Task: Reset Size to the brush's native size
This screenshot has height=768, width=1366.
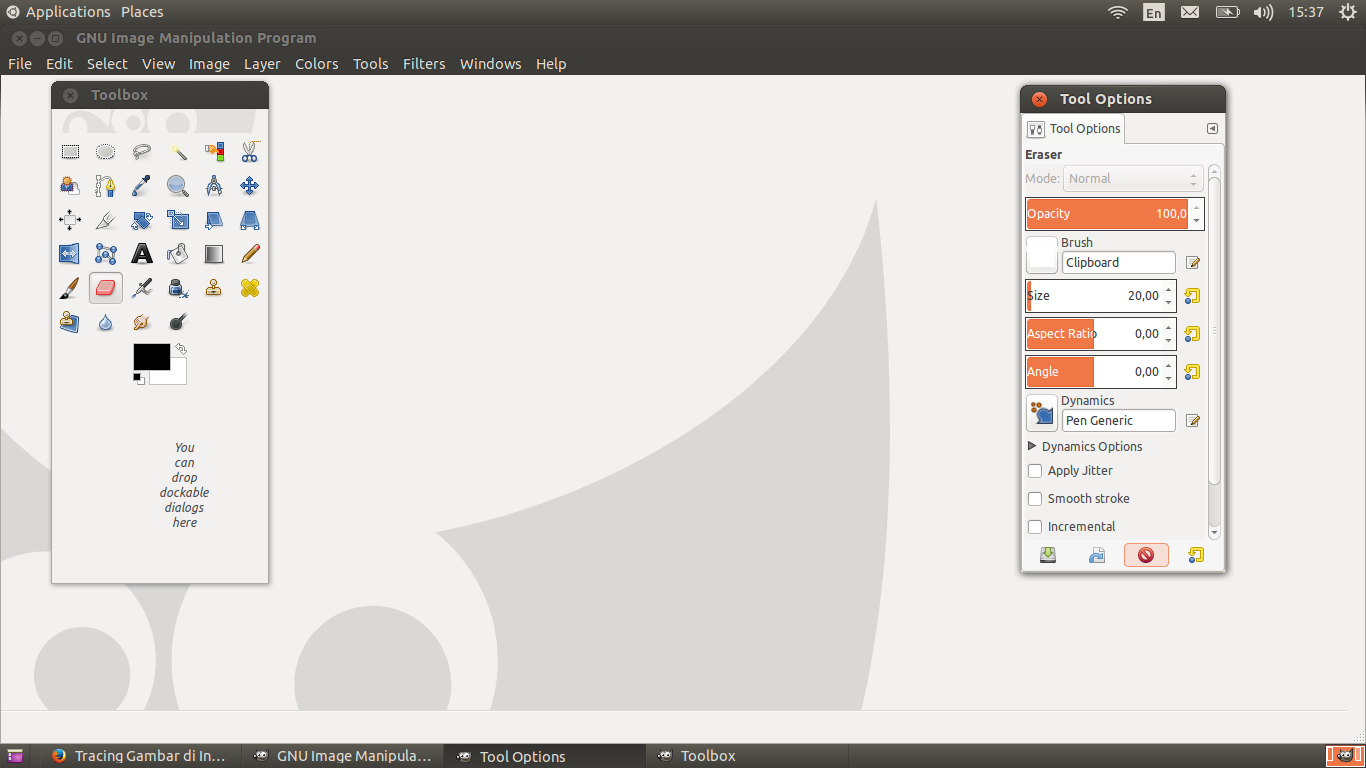Action: [1192, 296]
